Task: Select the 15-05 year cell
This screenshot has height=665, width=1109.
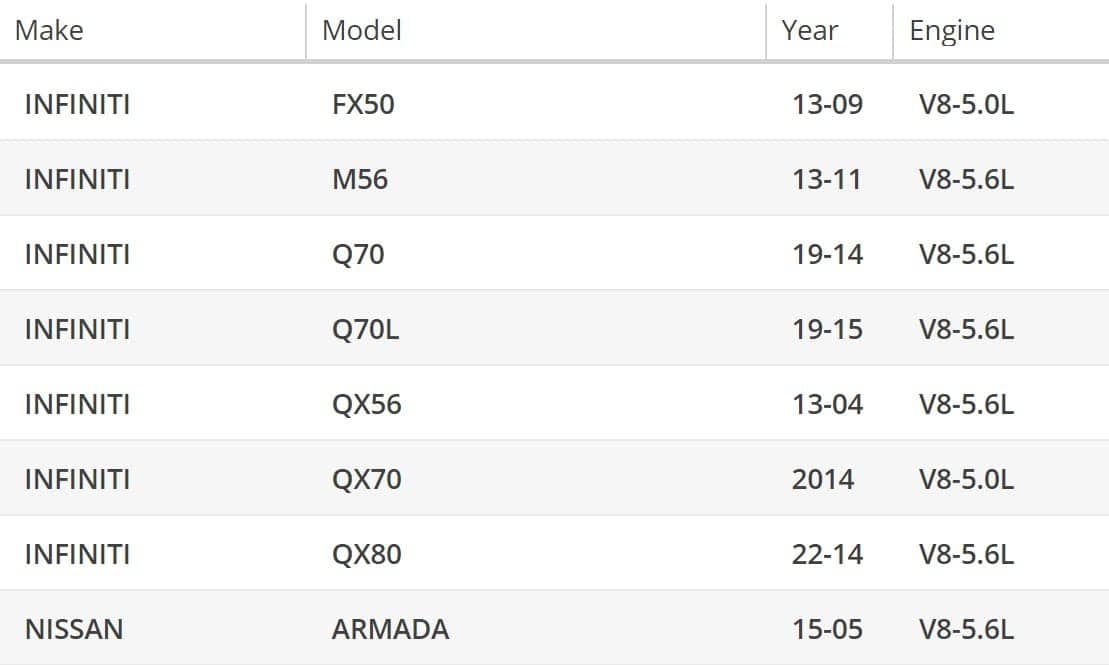Action: [x=827, y=629]
